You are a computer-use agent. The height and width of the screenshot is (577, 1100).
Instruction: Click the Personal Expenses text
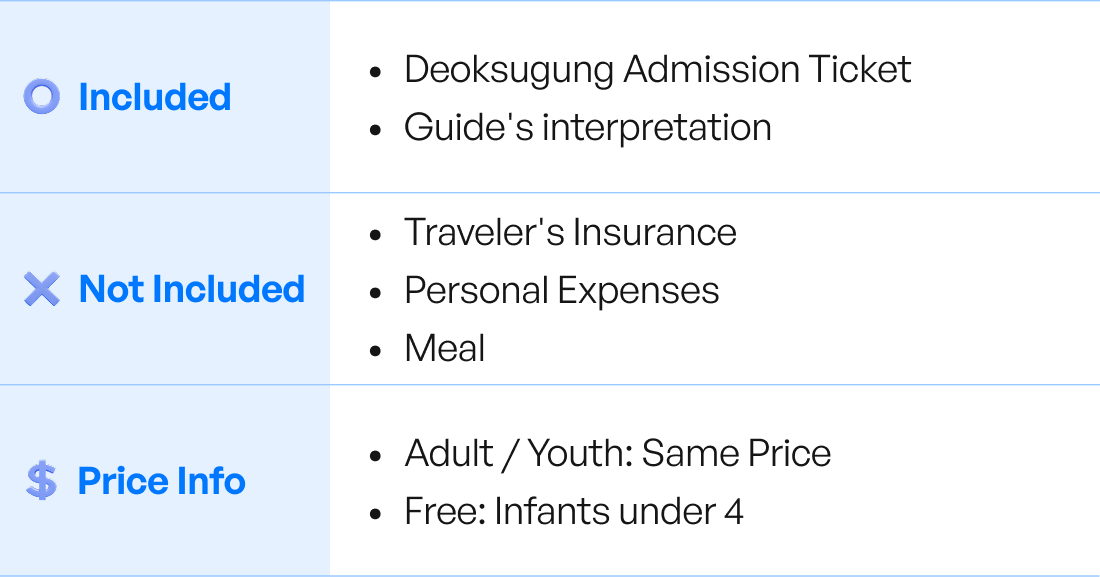[x=561, y=290]
